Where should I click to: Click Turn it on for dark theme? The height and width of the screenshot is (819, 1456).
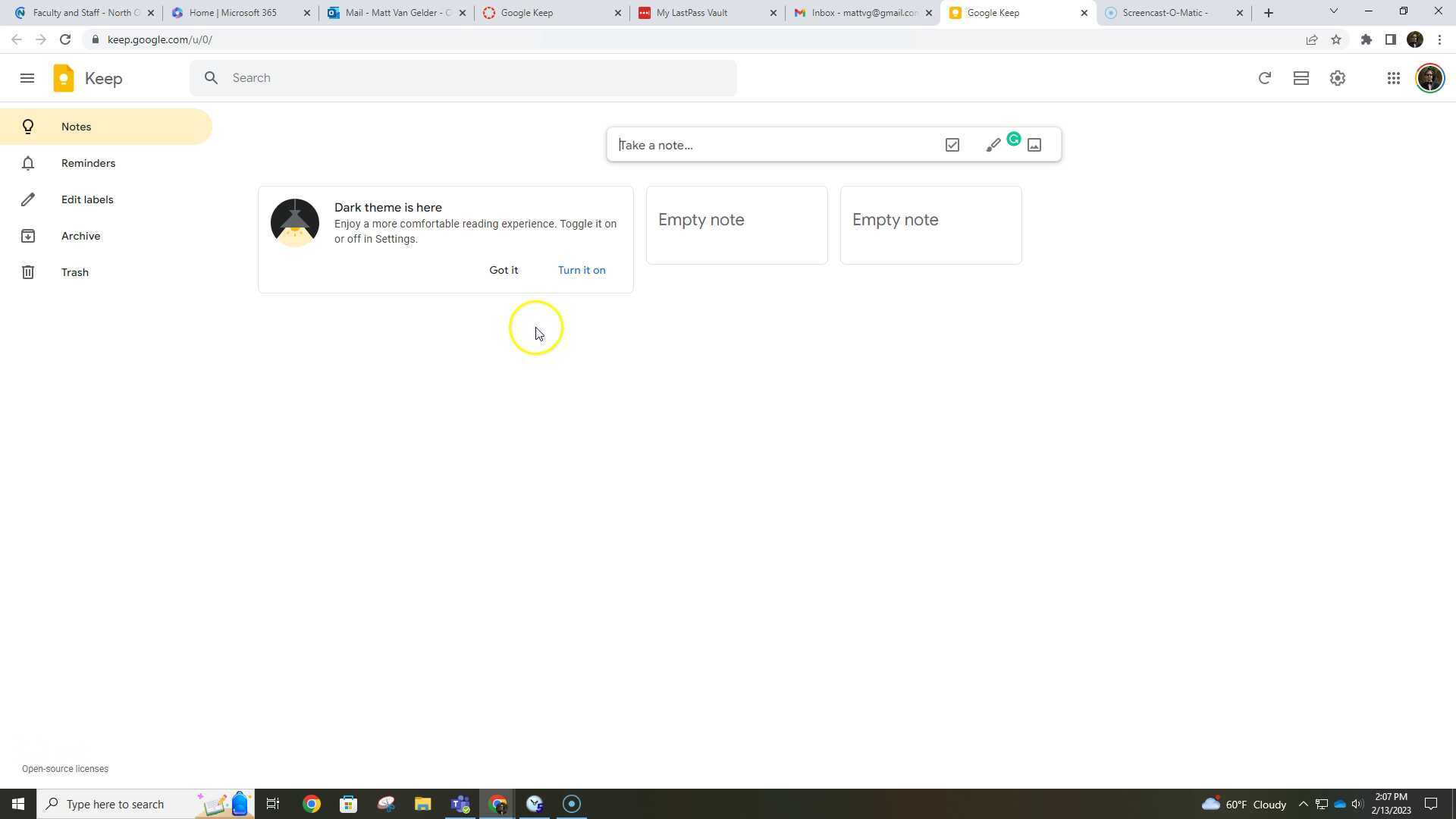click(582, 270)
